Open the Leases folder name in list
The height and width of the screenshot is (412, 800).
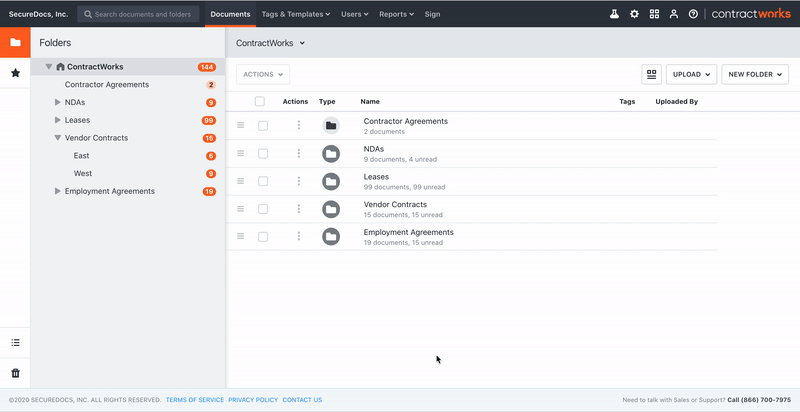coord(376,177)
